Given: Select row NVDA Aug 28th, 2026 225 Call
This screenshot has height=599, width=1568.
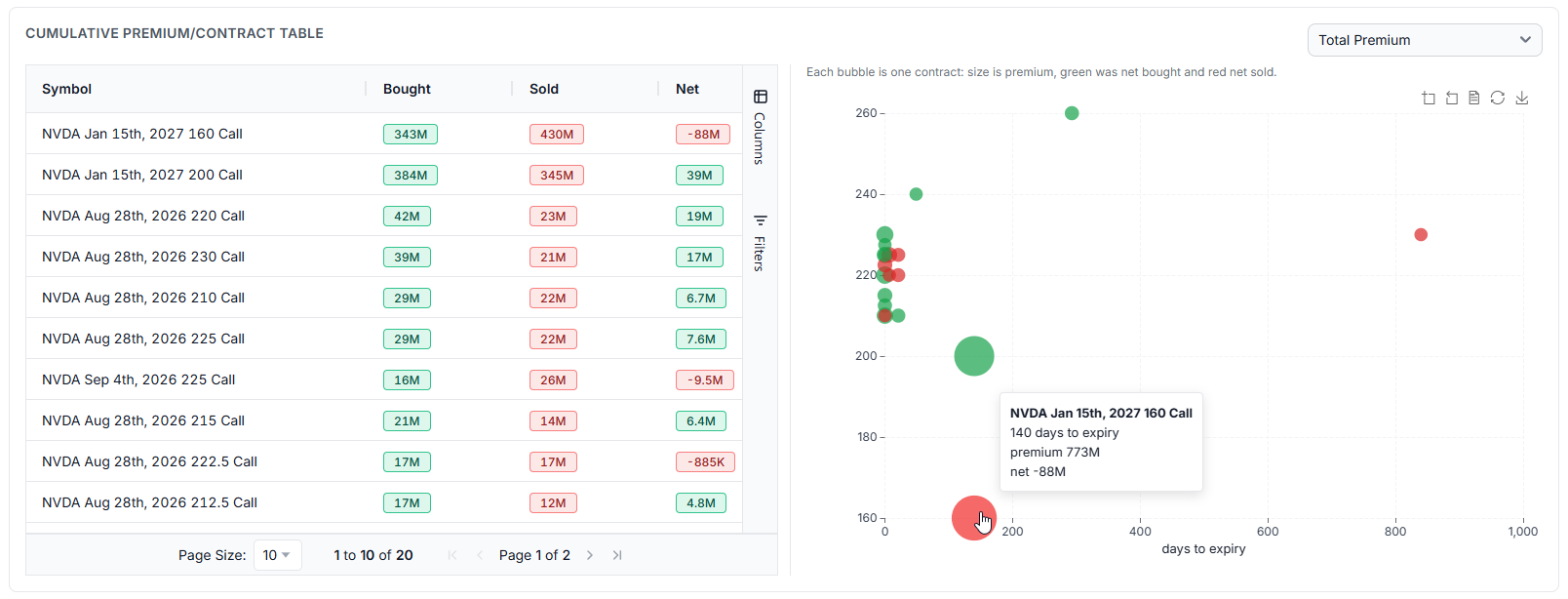Looking at the screenshot, I should pyautogui.click(x=384, y=339).
